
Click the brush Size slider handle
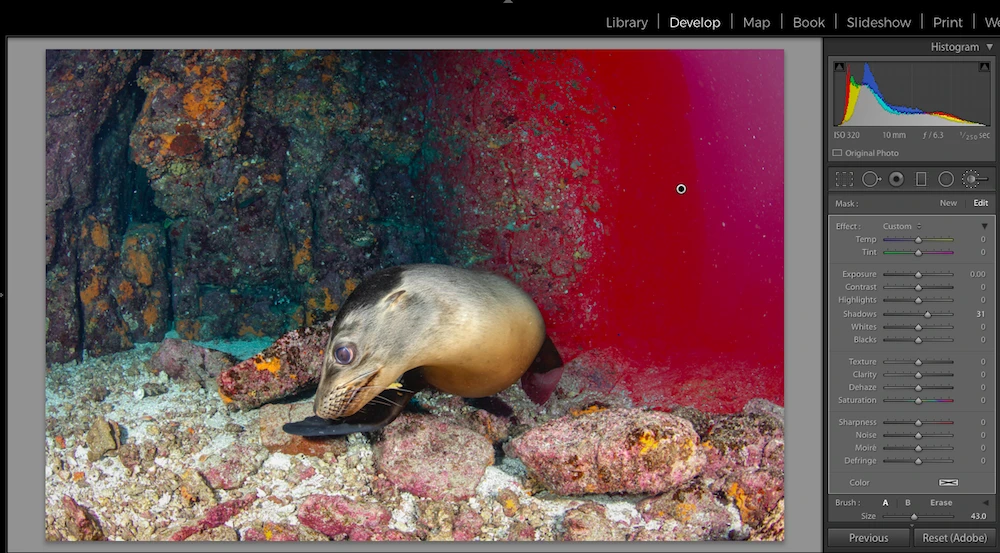point(914,517)
